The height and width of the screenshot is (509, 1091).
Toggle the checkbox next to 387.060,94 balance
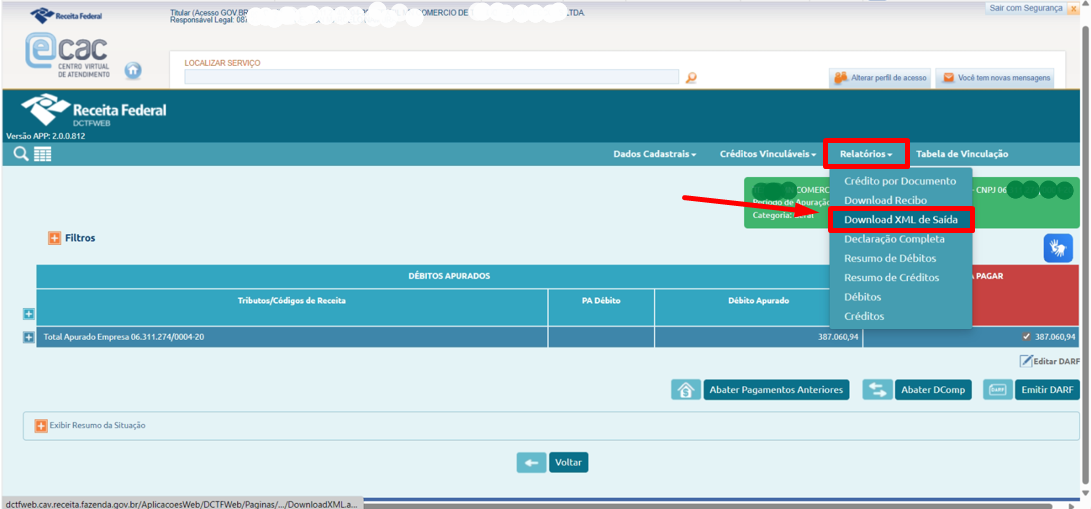[1027, 337]
